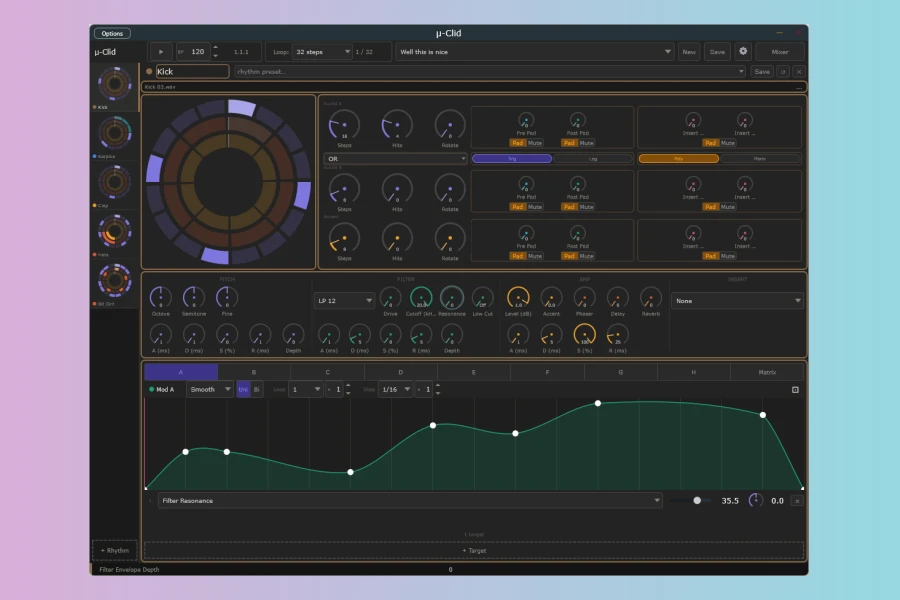
Task: Open the Filter Resonance target dropdown
Action: tap(410, 501)
